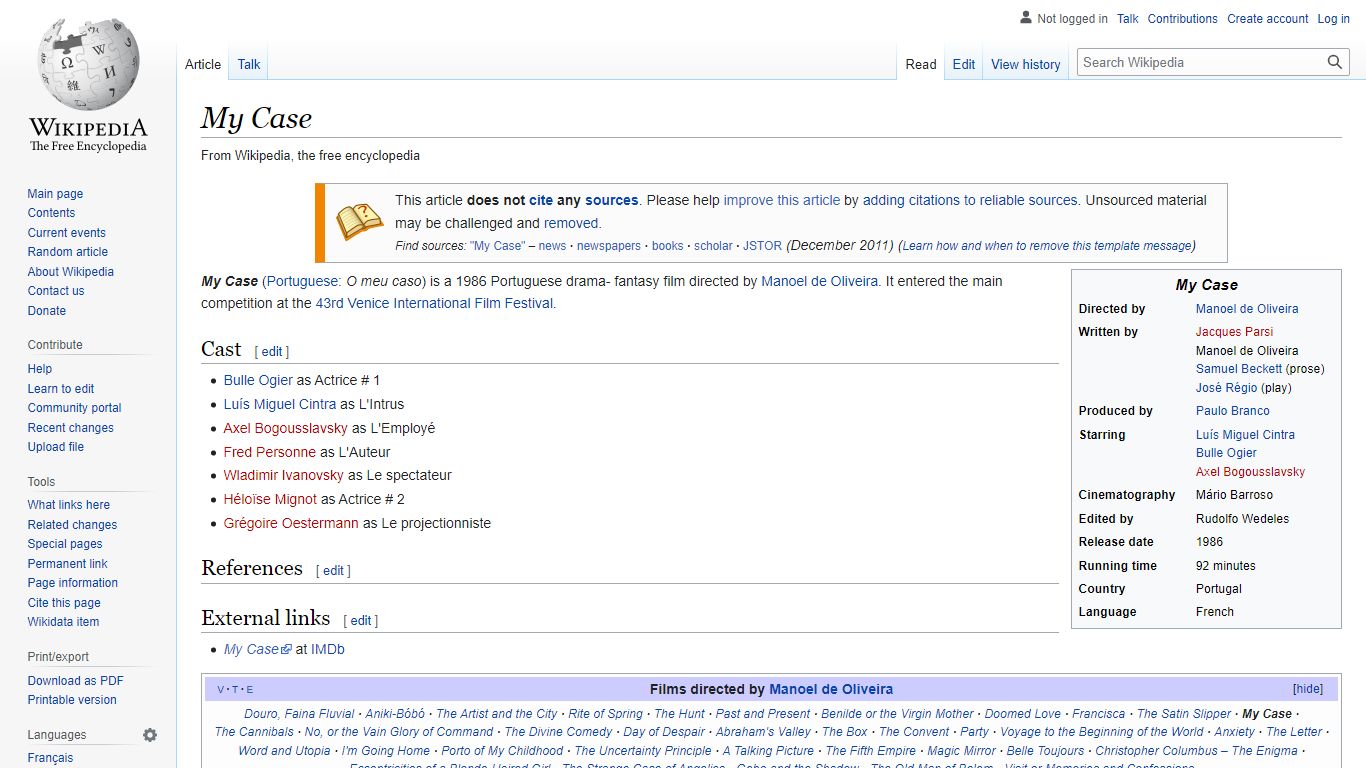Click the Donate sidebar link
This screenshot has width=1366, height=768.
coord(47,311)
